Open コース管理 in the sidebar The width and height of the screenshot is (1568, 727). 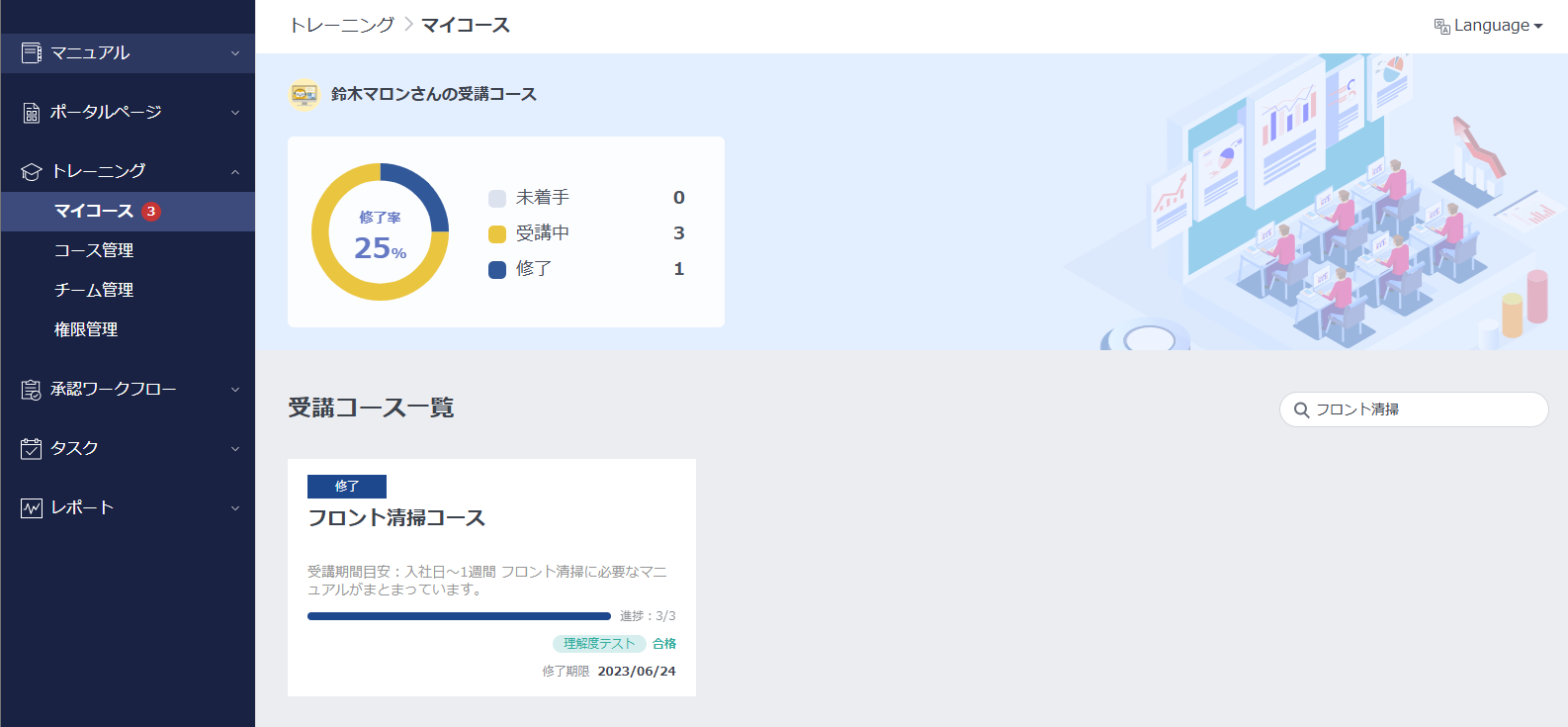click(x=94, y=251)
